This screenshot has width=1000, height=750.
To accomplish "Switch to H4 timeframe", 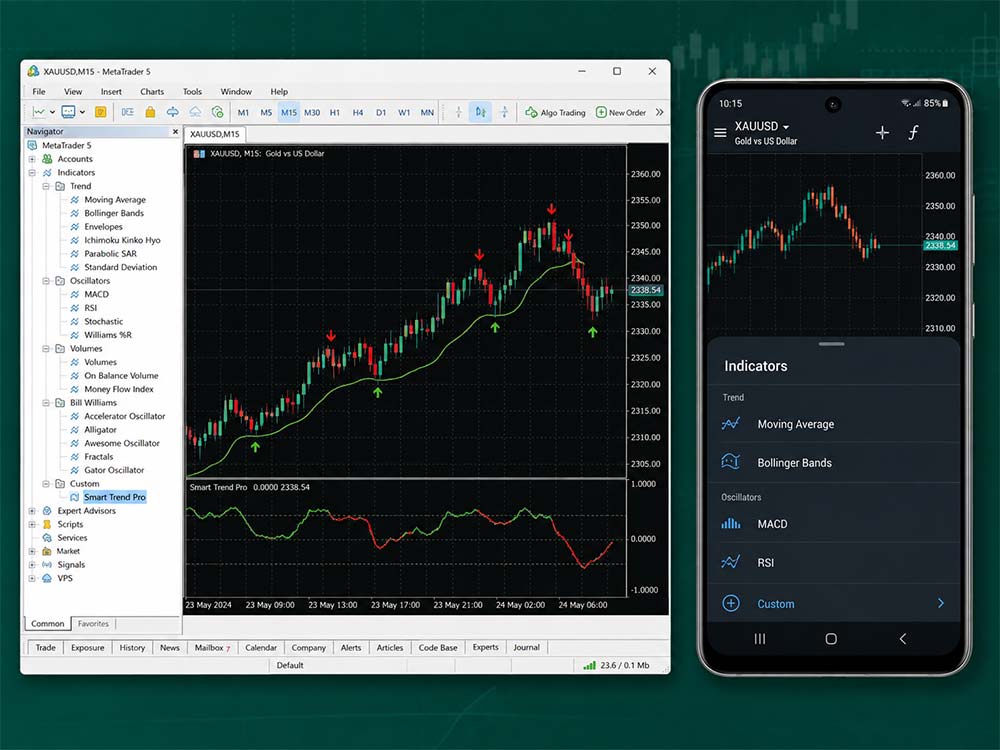I will point(358,112).
